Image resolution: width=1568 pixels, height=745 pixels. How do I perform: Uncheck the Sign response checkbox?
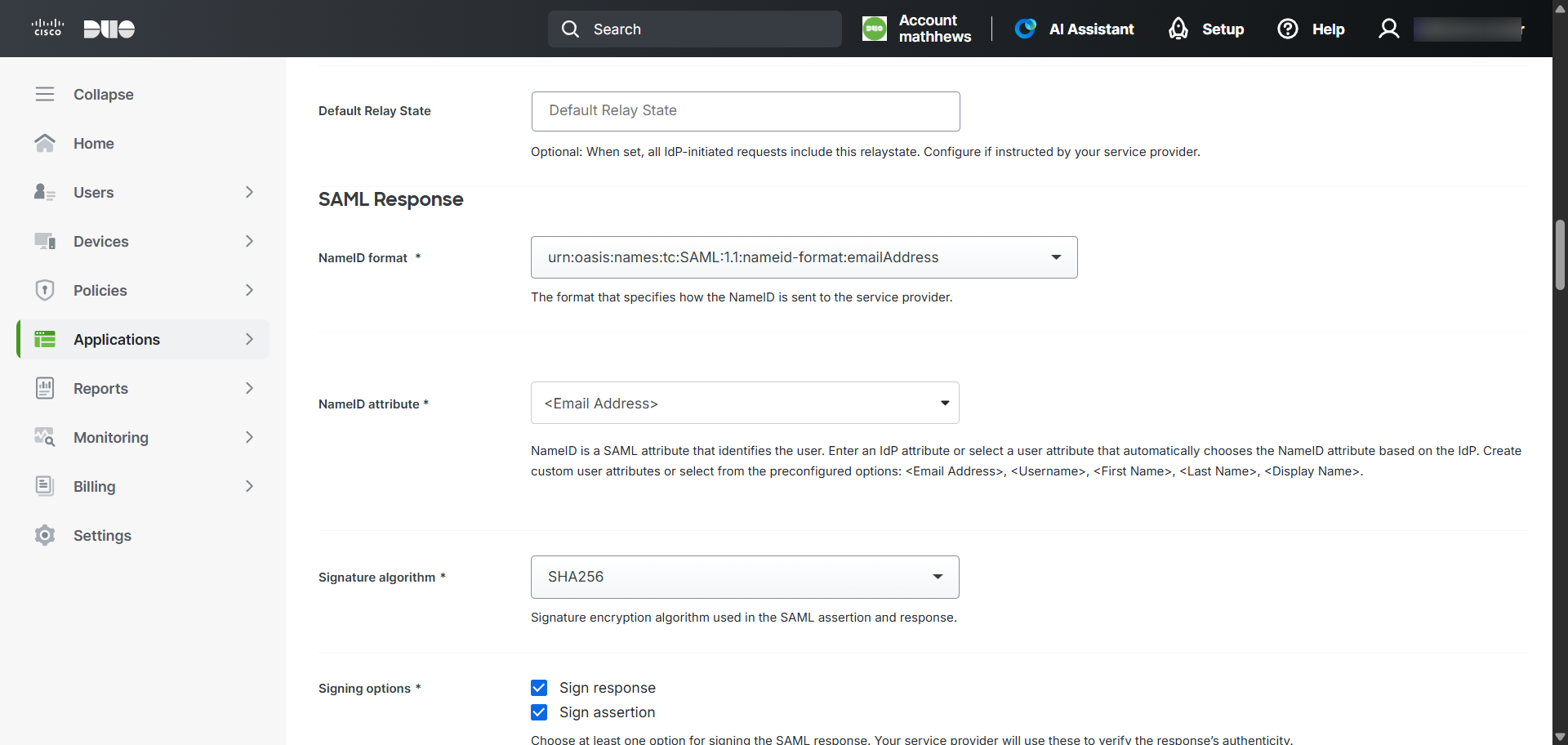pos(539,688)
